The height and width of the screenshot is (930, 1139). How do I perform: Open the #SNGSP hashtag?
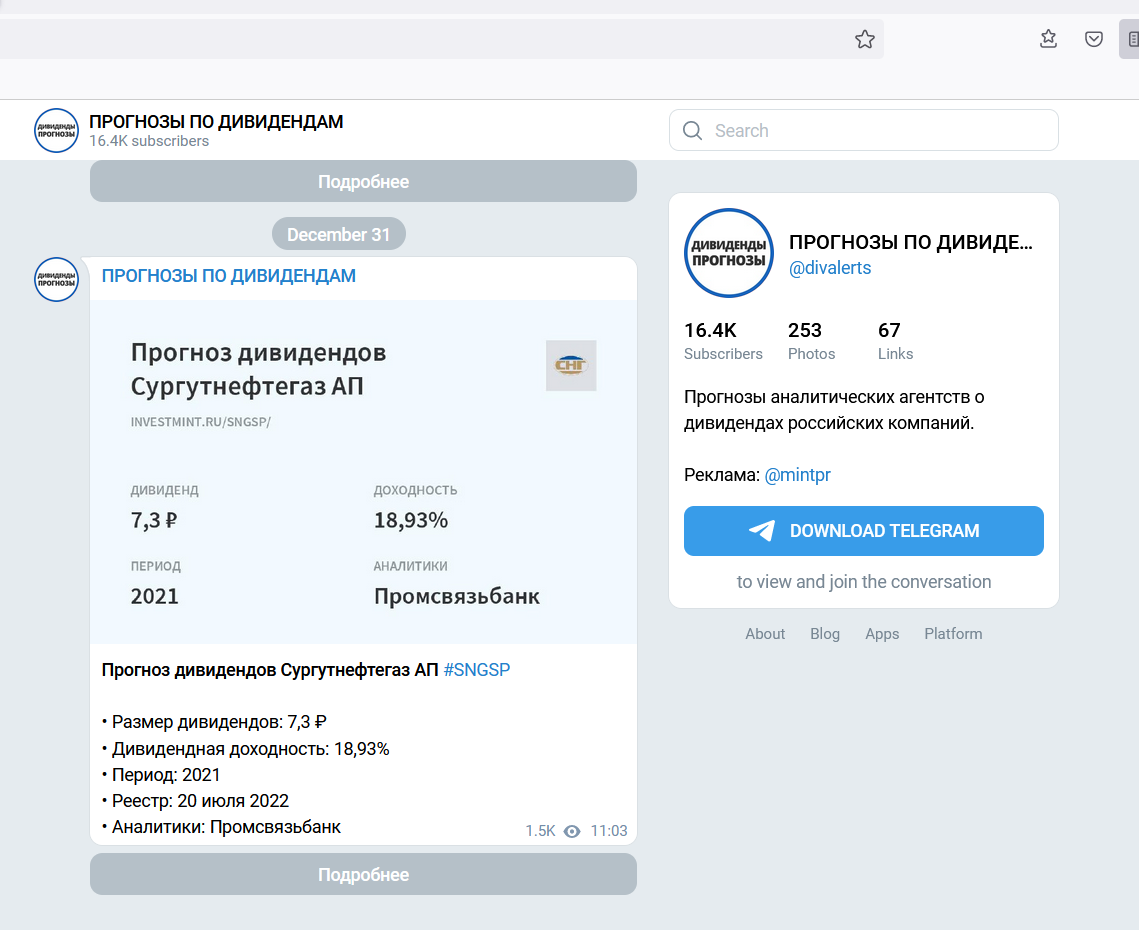coord(477,669)
